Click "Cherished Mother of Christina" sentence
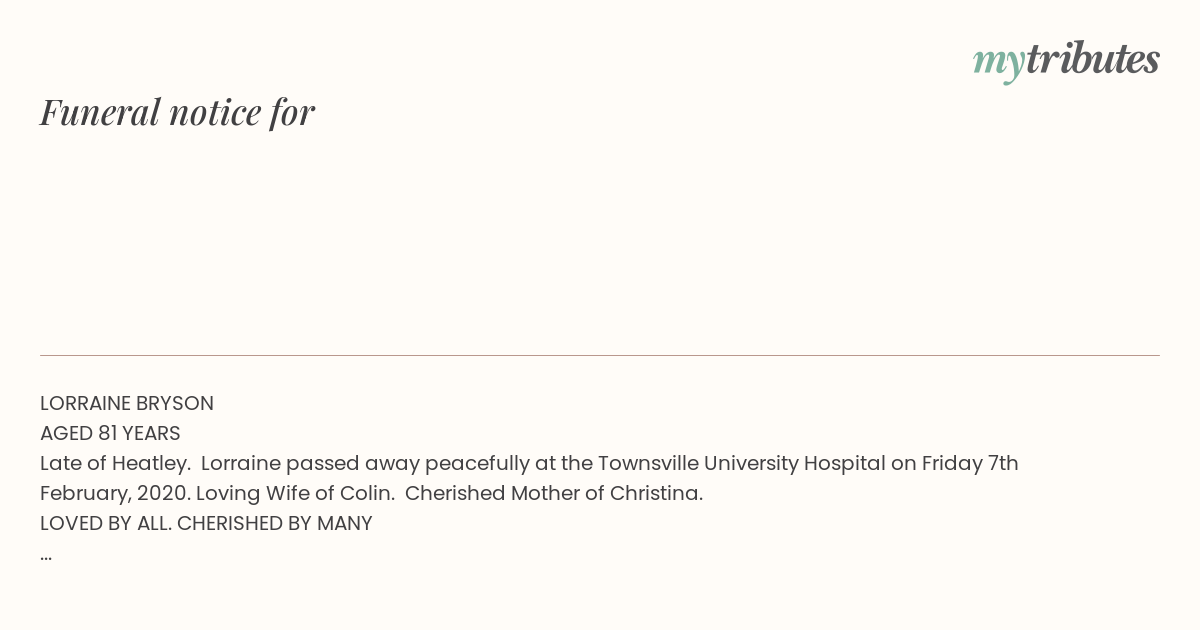Image resolution: width=1200 pixels, height=630 pixels. point(554,494)
